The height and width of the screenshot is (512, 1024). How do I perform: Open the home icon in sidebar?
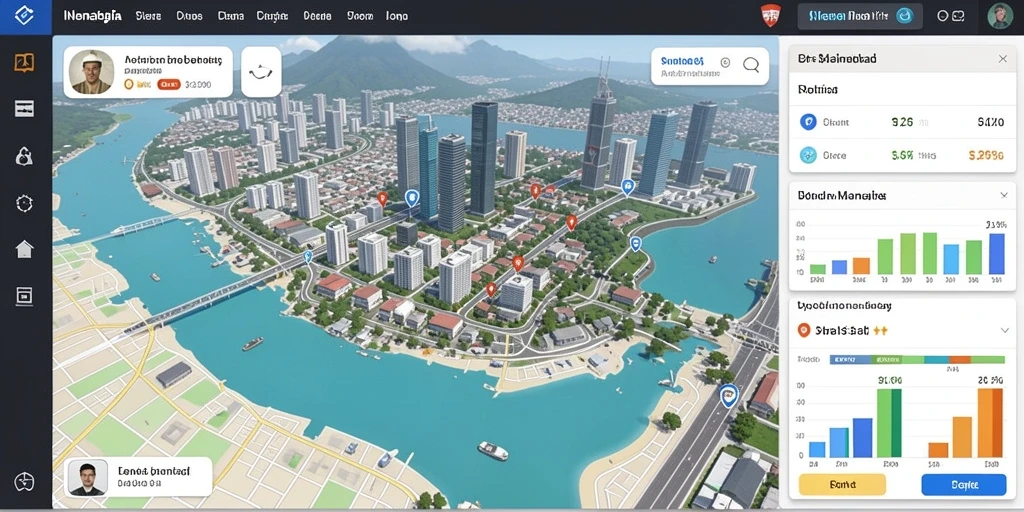24,249
